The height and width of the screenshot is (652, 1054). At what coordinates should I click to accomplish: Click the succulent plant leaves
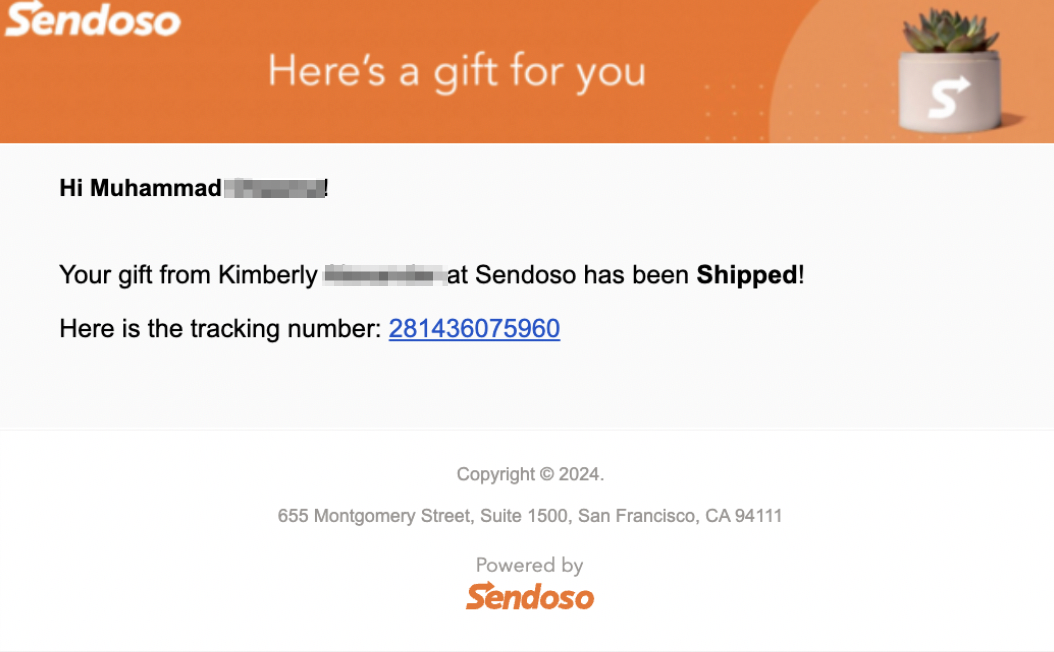pos(949,31)
